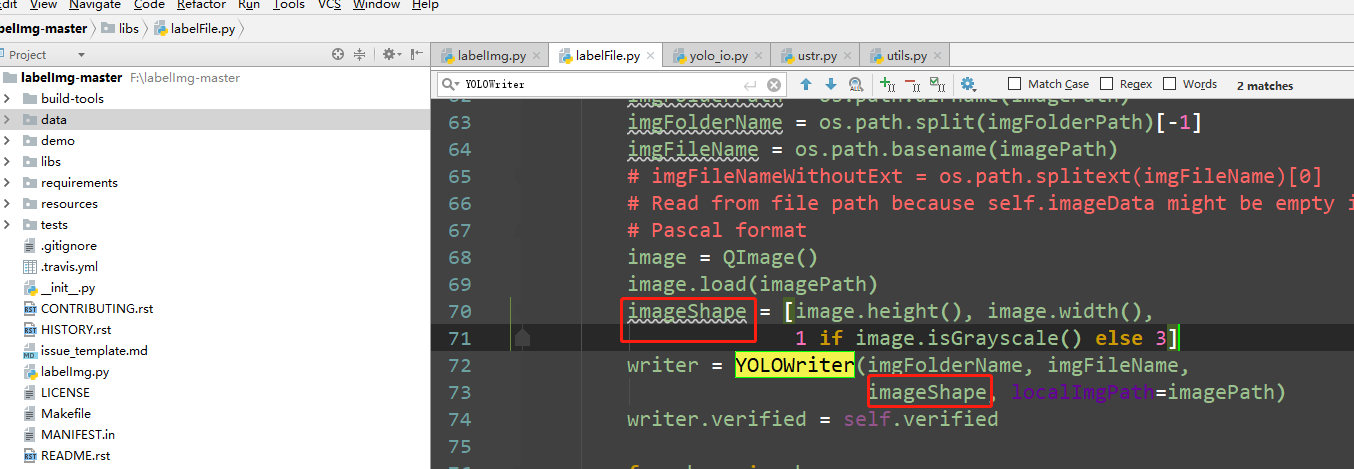Select CONTRIBUTING.rst in project tree
Screen dimensions: 1354x469
coord(97,309)
